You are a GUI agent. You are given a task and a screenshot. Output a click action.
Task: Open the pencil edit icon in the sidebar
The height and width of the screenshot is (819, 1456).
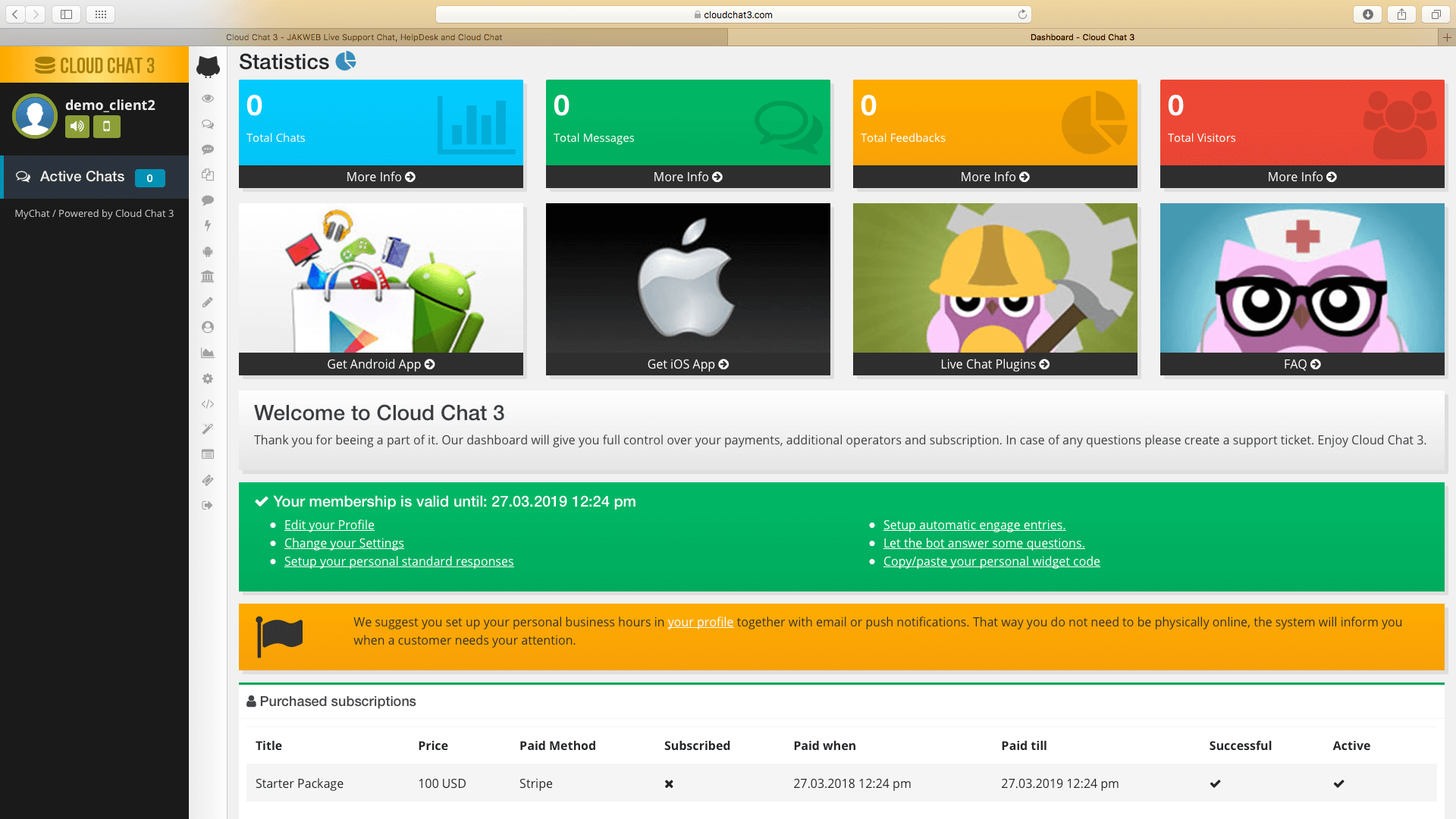tap(208, 302)
